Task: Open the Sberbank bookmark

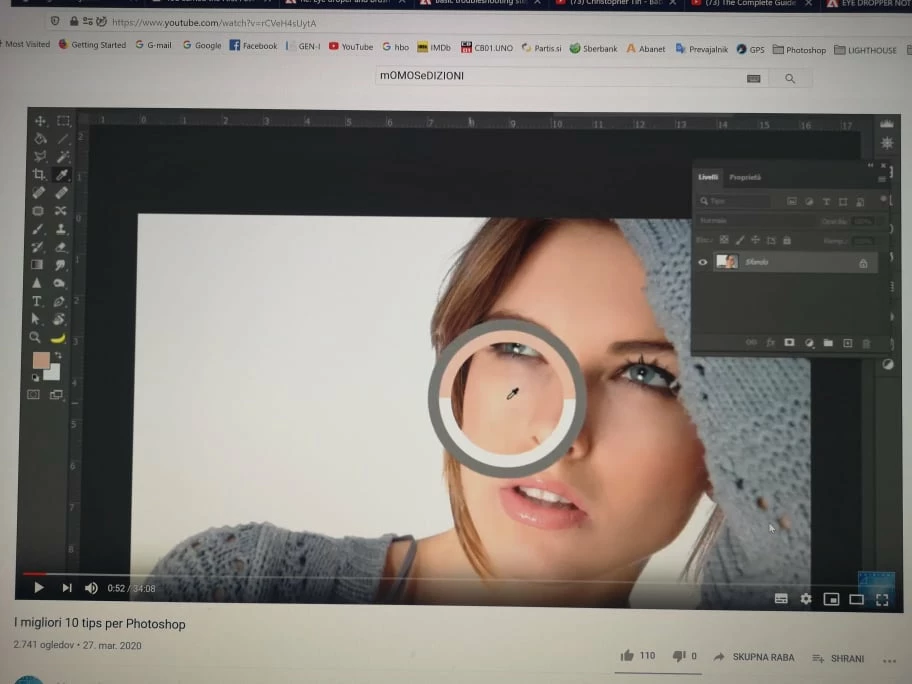Action: point(593,48)
